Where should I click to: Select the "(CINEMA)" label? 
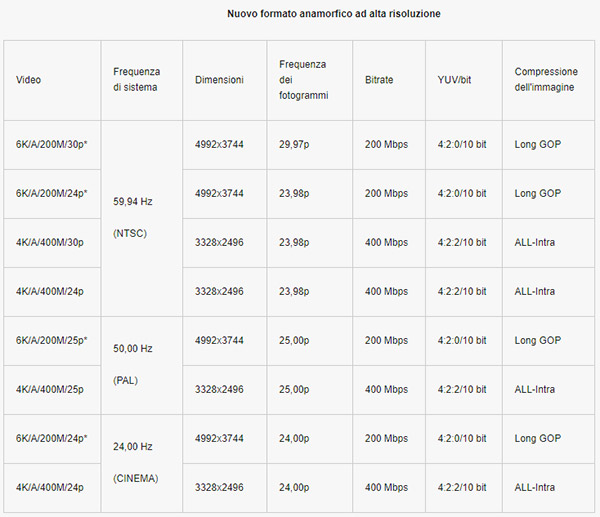[x=136, y=479]
